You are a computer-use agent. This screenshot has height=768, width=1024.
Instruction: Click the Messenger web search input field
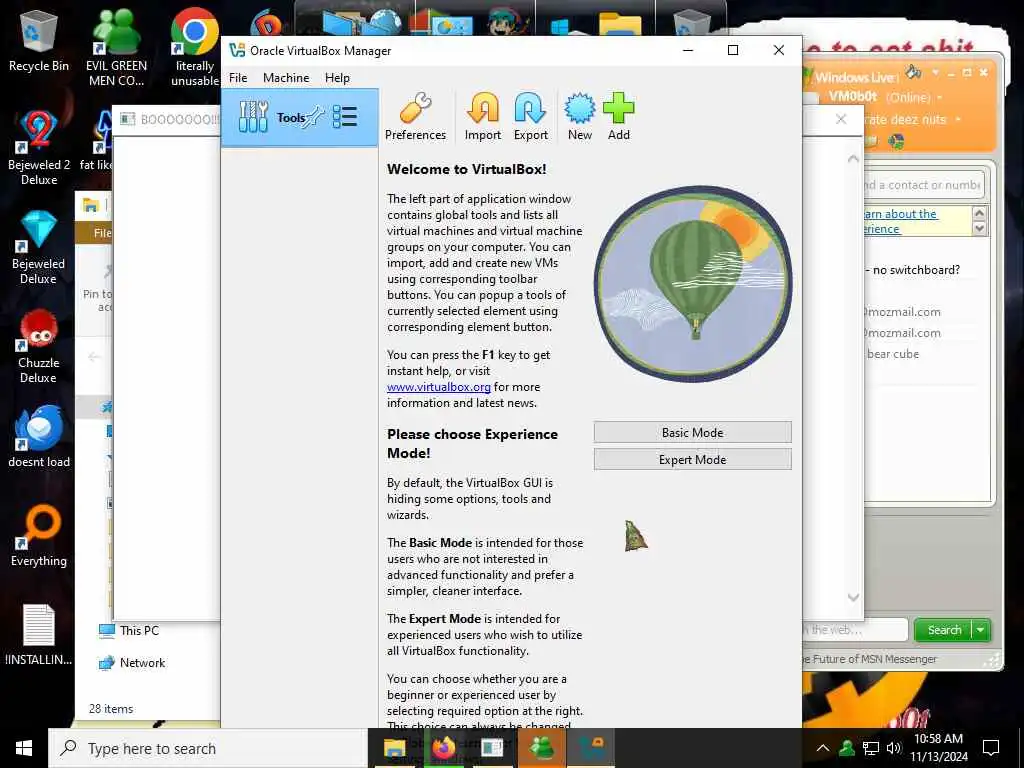tap(856, 630)
